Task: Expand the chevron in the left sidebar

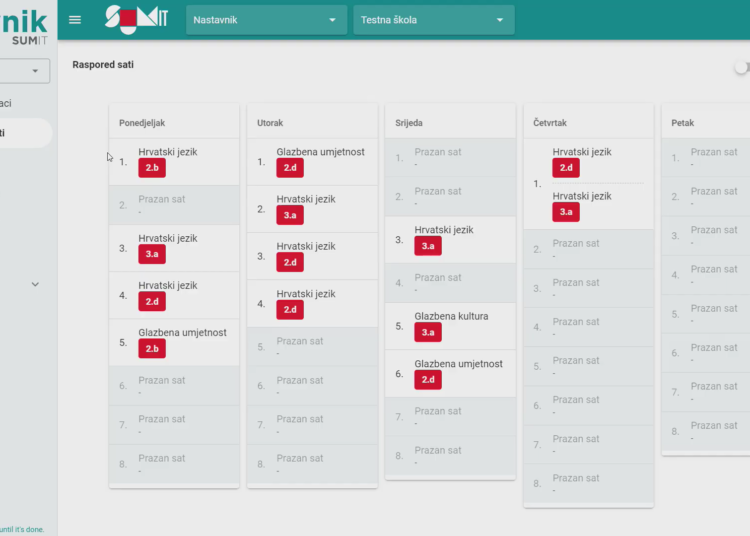Action: click(x=35, y=284)
